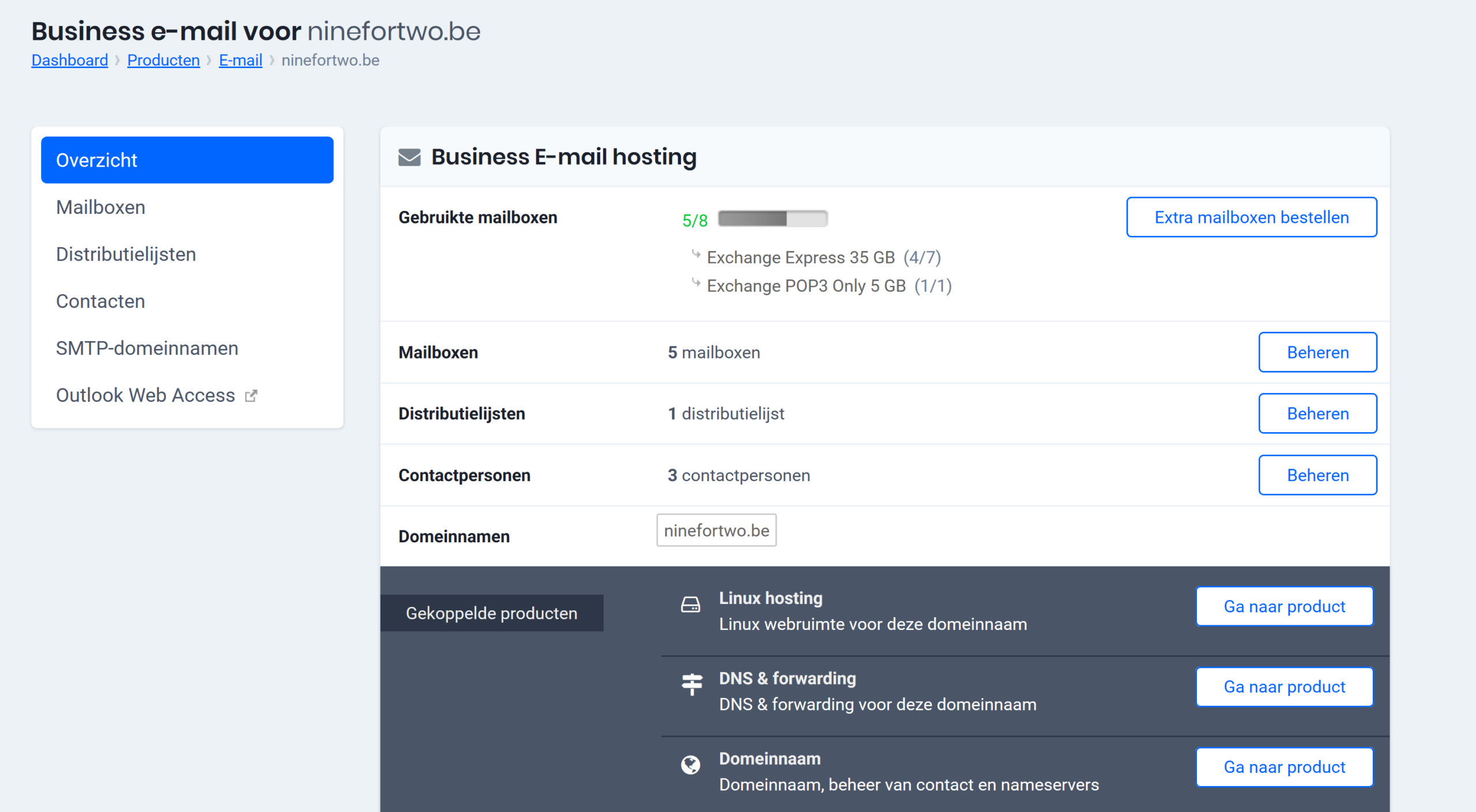This screenshot has height=812, width=1476.
Task: Click the '1 distributielijst' value
Action: (x=726, y=413)
